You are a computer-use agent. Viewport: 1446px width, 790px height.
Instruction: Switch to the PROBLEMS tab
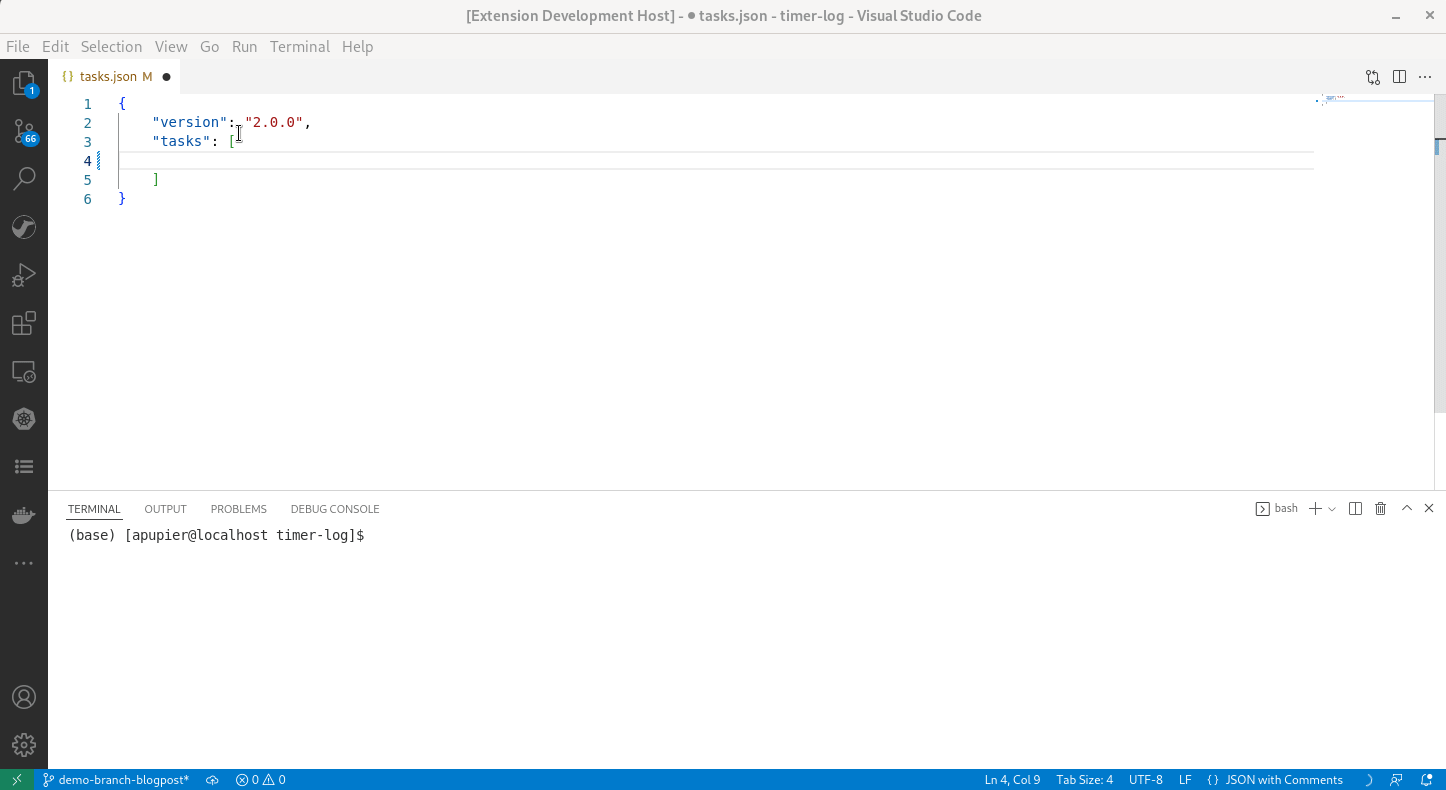(x=238, y=509)
